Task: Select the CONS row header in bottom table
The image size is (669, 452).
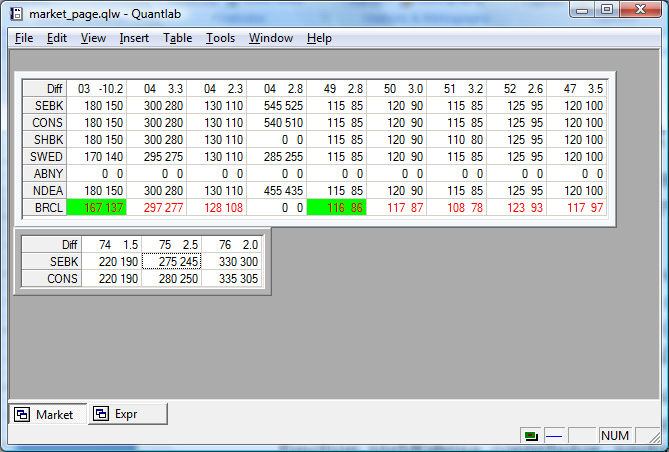Action: (52, 278)
